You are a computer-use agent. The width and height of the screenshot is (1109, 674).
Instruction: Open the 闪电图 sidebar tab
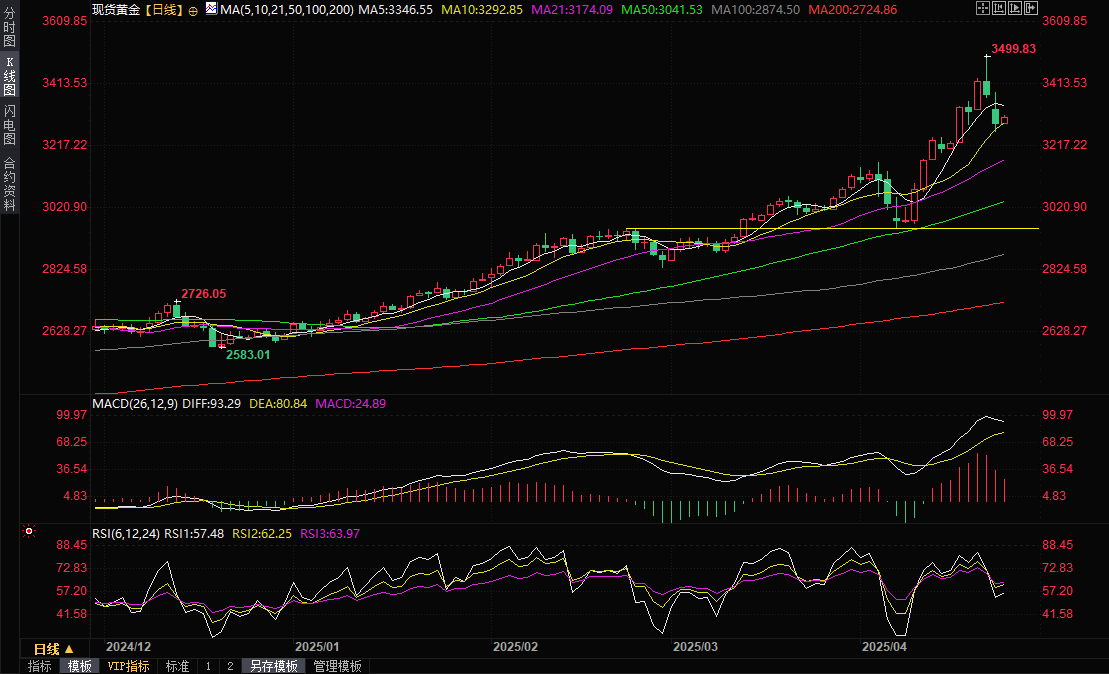pyautogui.click(x=9, y=124)
